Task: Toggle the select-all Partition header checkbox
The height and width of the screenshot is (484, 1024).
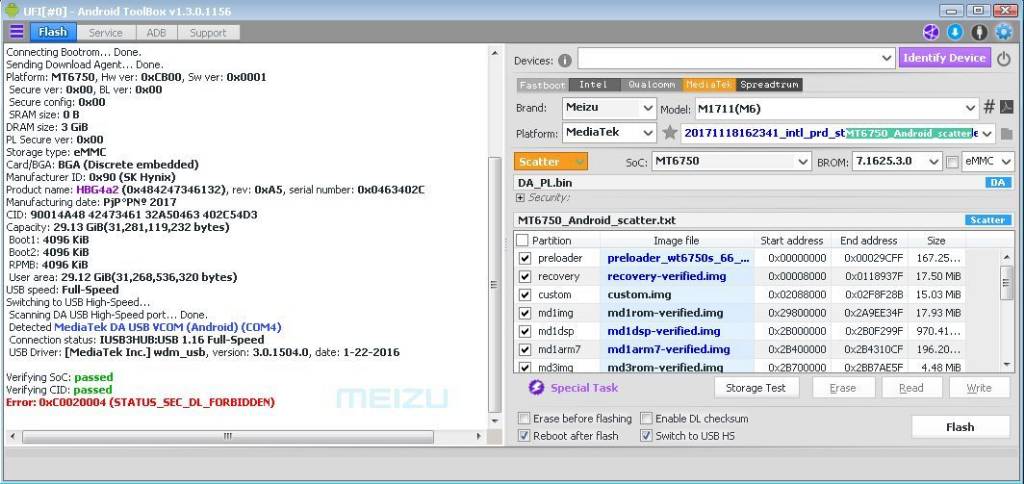Action: pyautogui.click(x=522, y=240)
